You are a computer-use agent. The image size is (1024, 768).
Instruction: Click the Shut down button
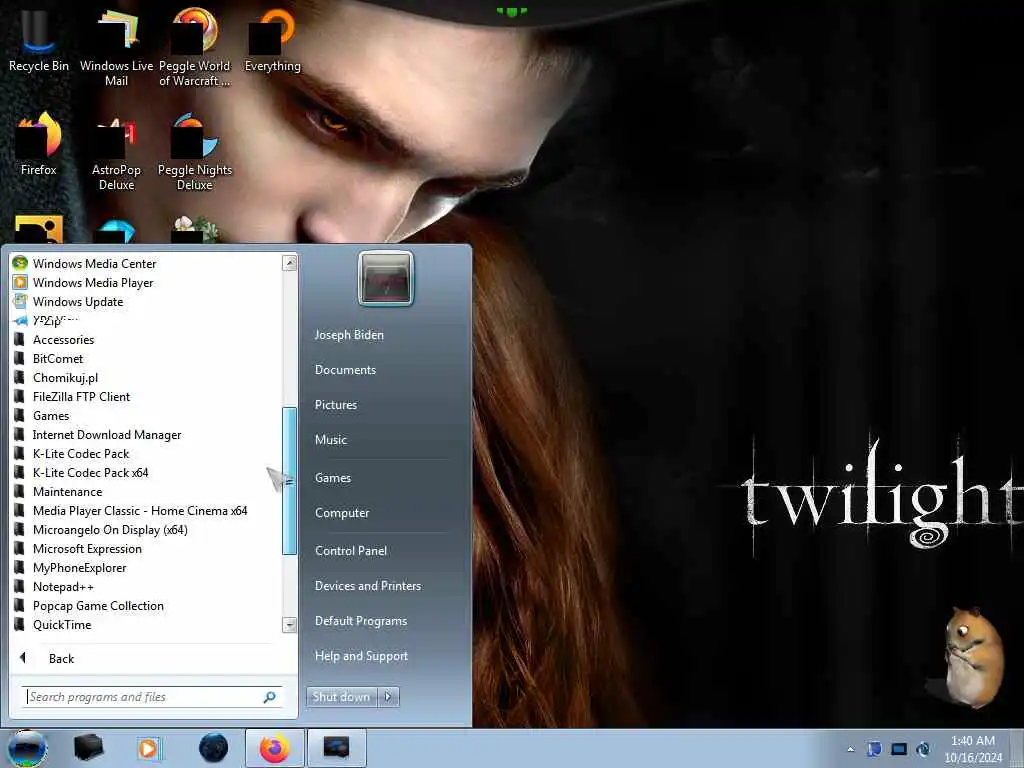[342, 697]
